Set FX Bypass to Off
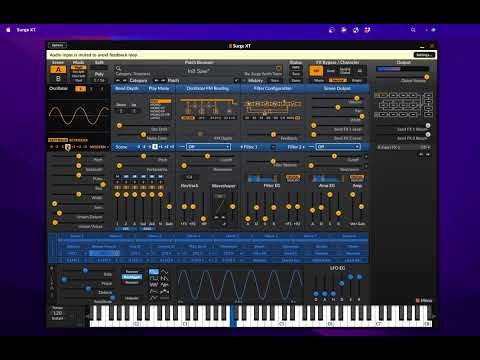Viewport: 480px width, 360px height. tap(316, 71)
